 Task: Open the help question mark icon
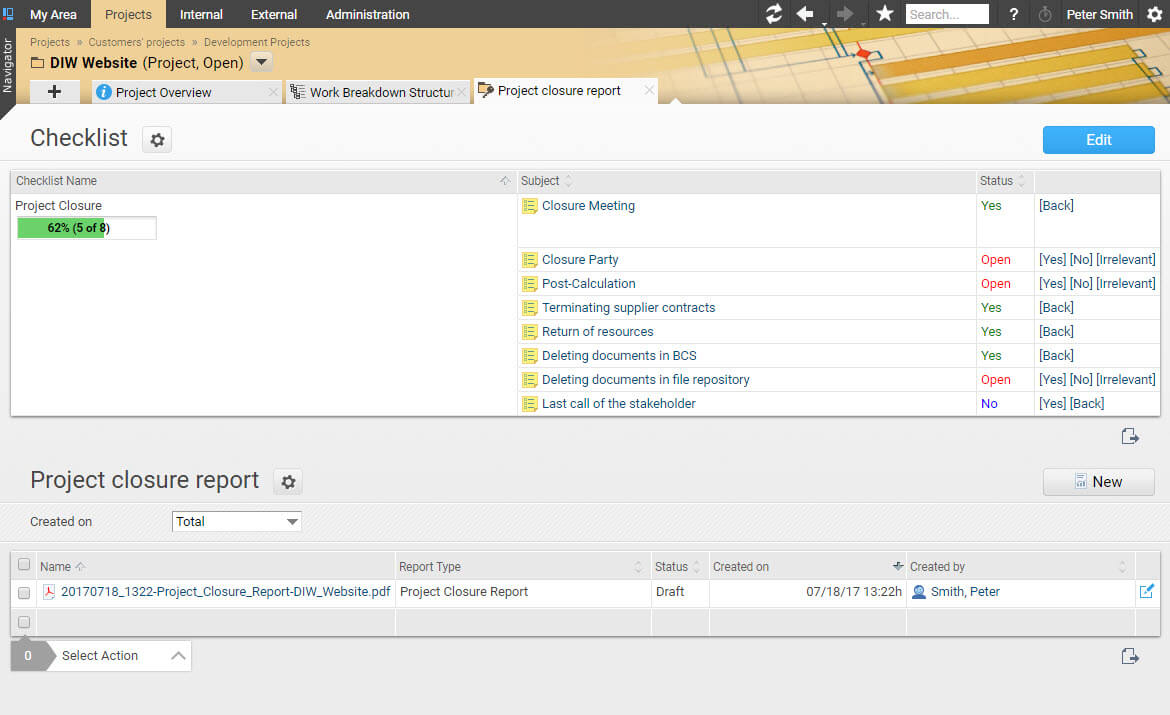coord(1014,14)
